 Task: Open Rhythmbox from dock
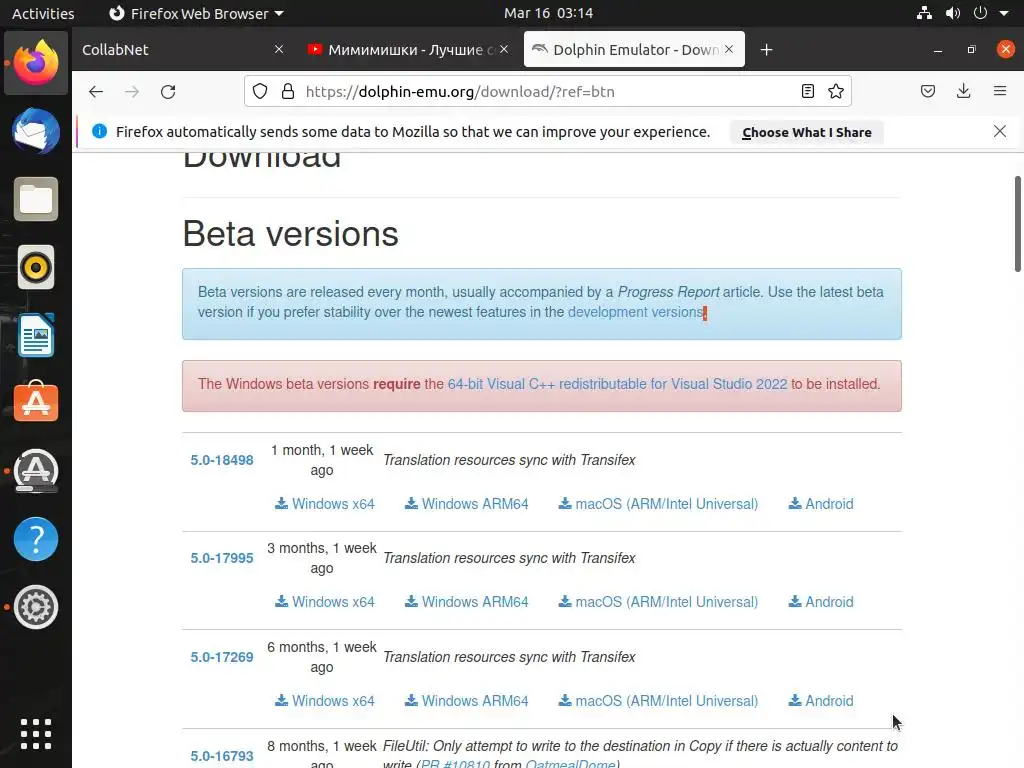point(36,267)
